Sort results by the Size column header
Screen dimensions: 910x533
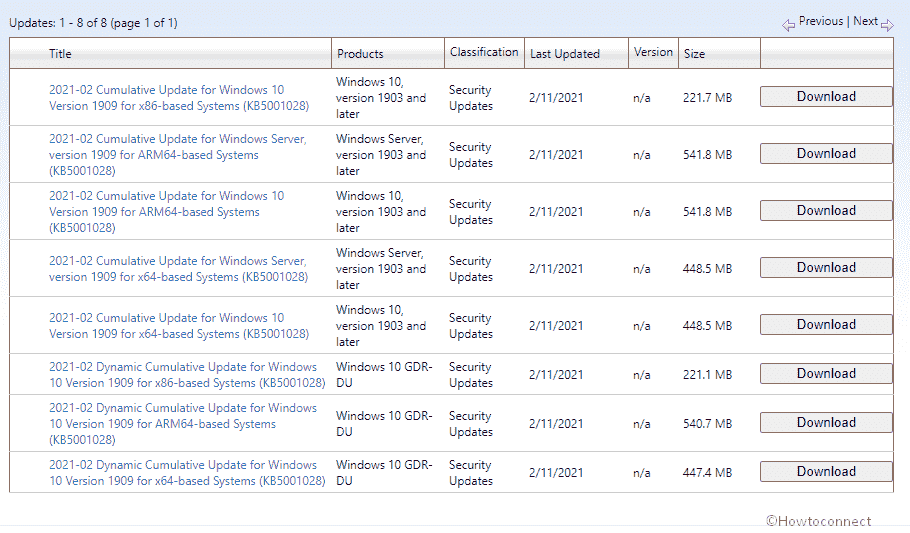(694, 54)
